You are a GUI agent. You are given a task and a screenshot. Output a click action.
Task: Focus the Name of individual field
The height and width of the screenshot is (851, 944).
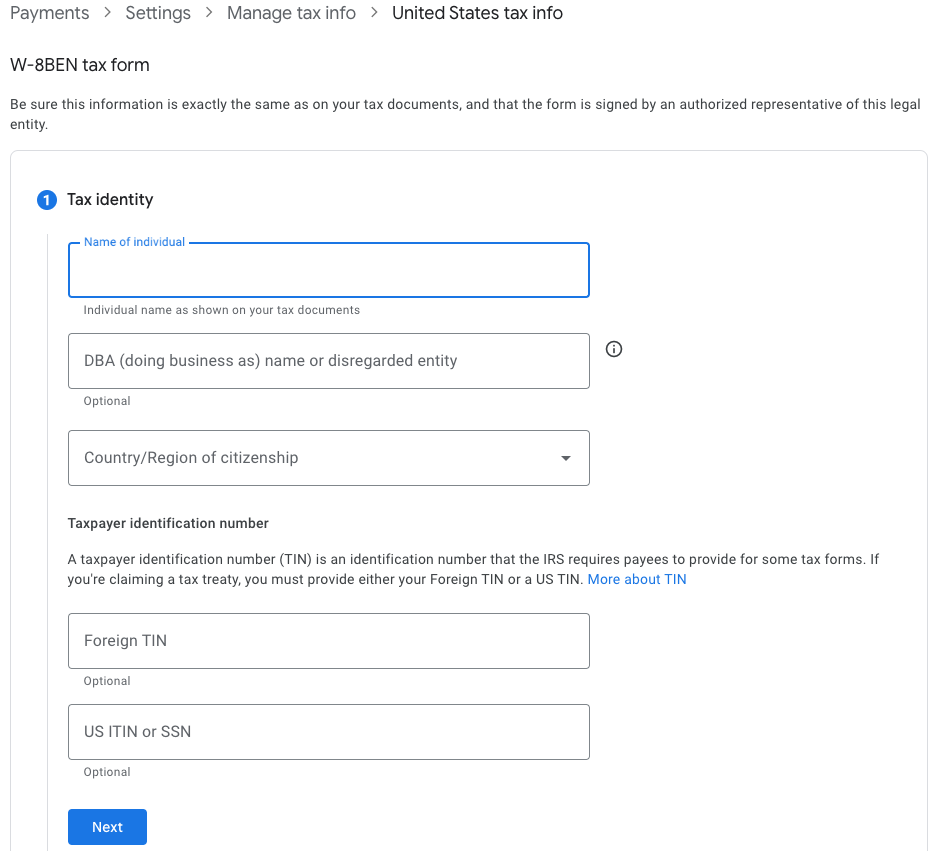(x=329, y=270)
